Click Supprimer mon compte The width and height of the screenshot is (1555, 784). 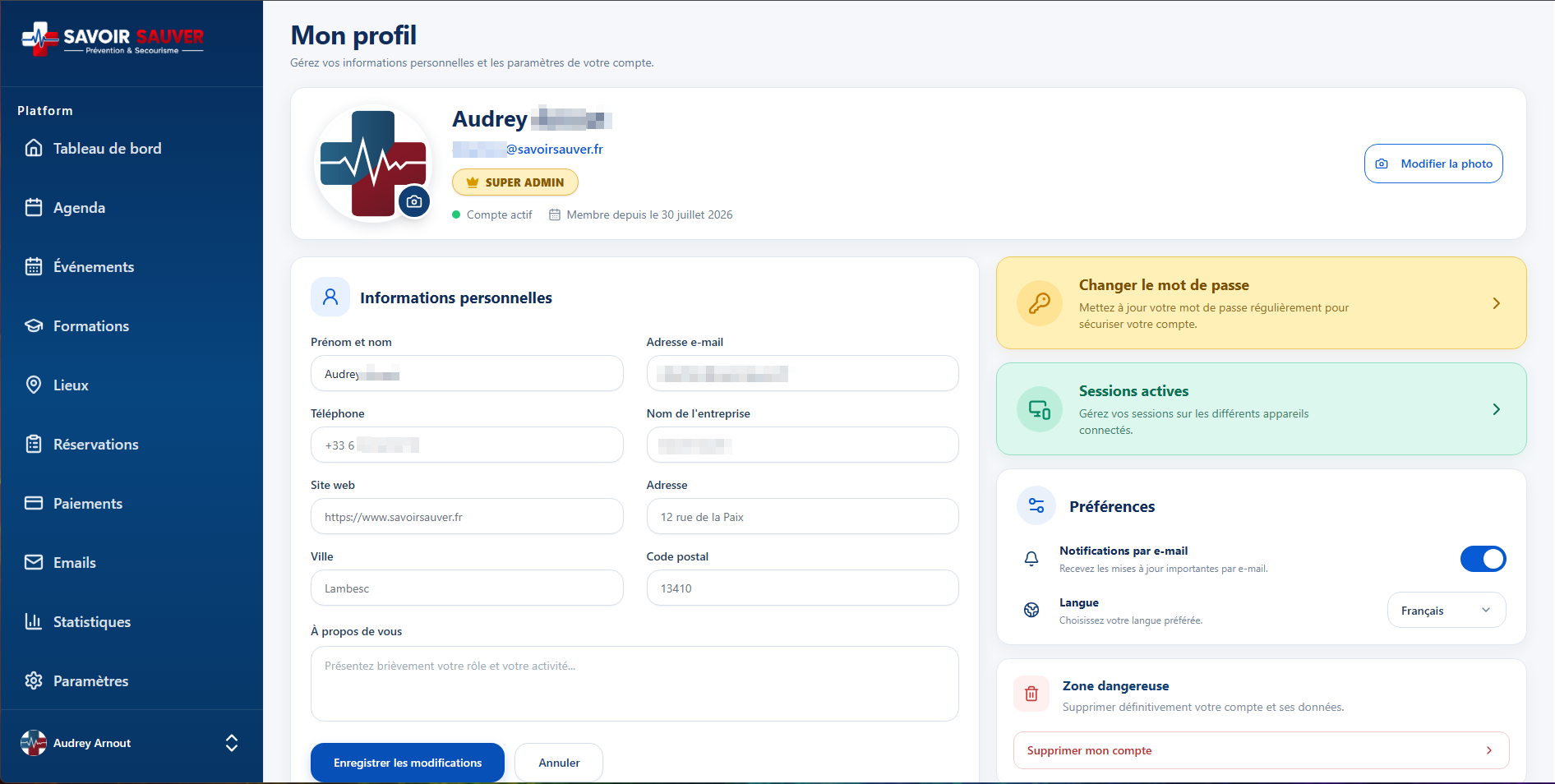coord(1262,750)
